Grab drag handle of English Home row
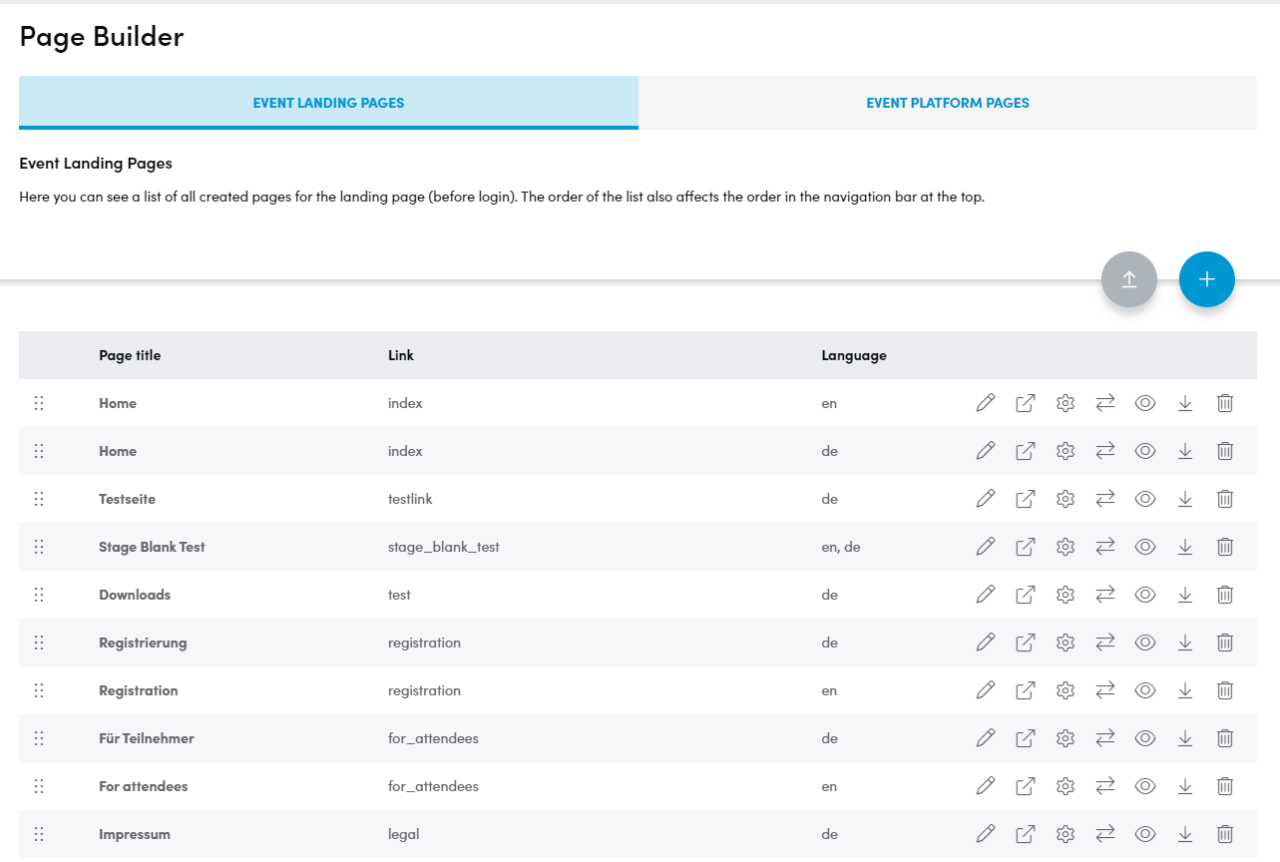This screenshot has width=1280, height=862. pos(39,403)
